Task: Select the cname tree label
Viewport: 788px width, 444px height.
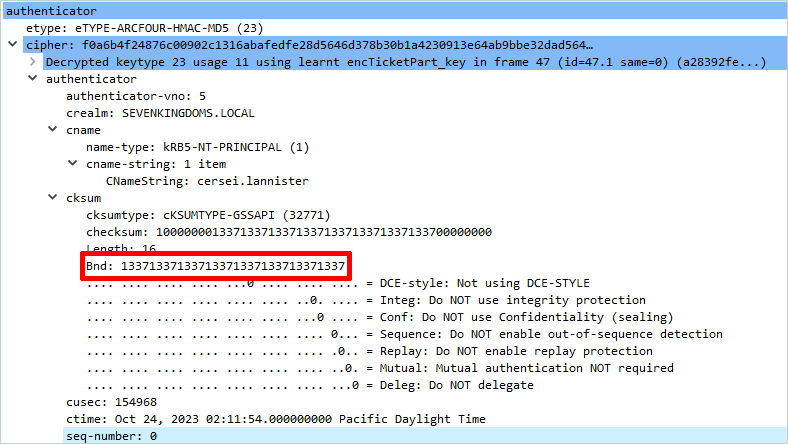Action: click(83, 130)
